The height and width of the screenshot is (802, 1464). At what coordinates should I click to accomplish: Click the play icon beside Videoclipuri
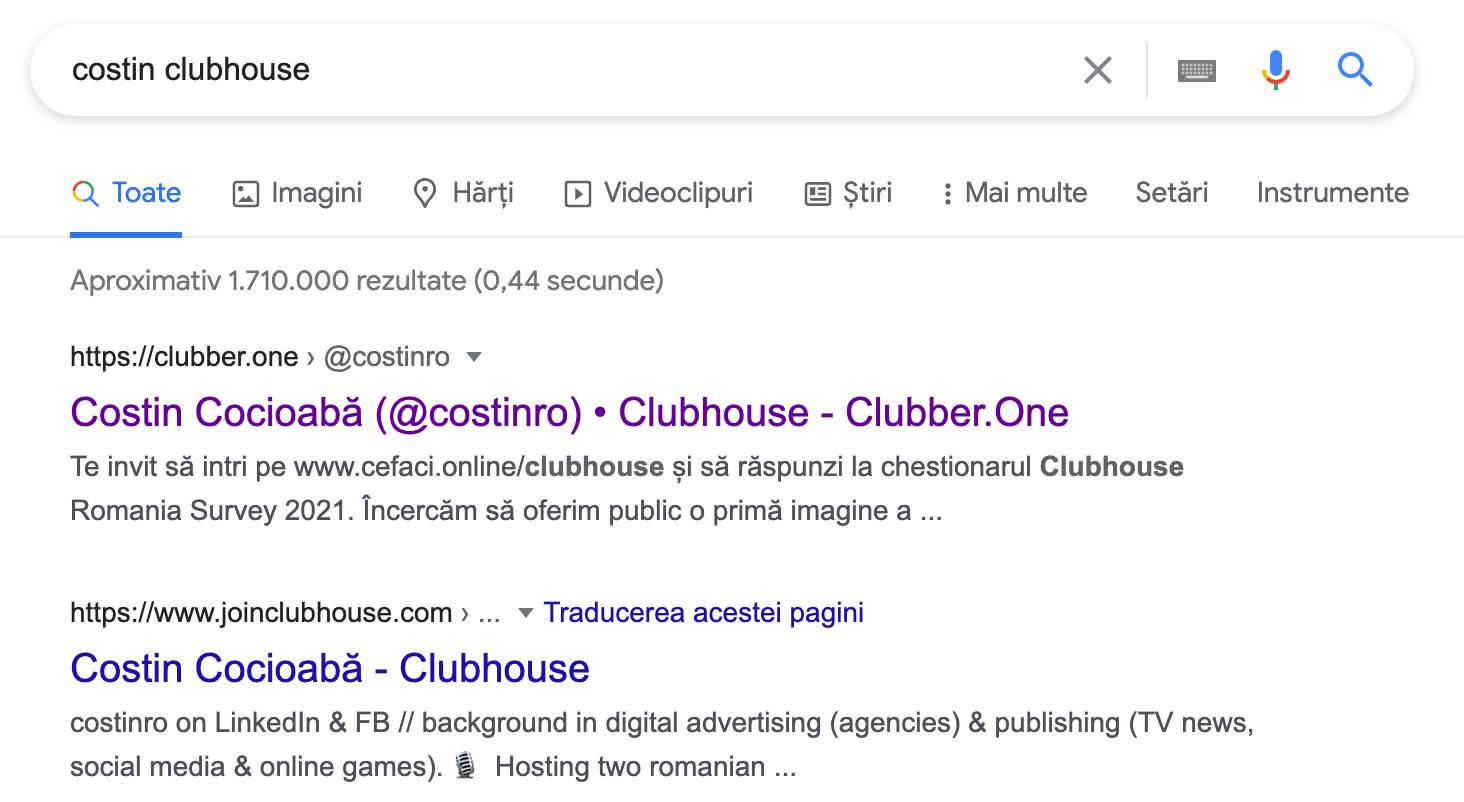click(577, 193)
